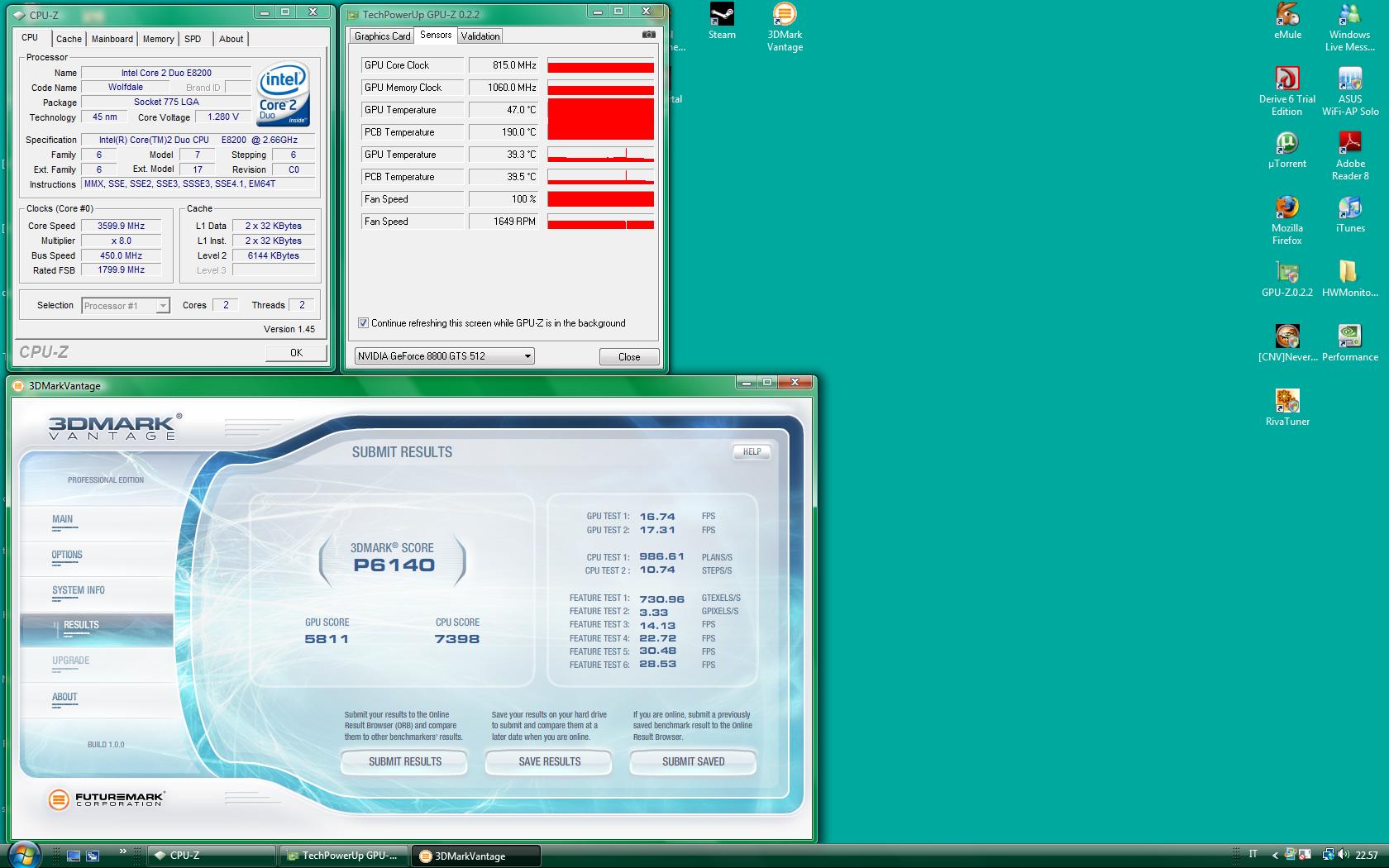Screen dimensions: 1389x868
Task: Click the 3DMarkVantage taskbar button
Action: coord(477,856)
